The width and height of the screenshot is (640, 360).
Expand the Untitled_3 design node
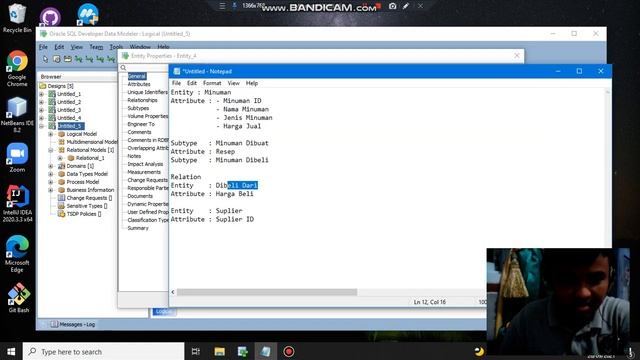pyautogui.click(x=42, y=110)
